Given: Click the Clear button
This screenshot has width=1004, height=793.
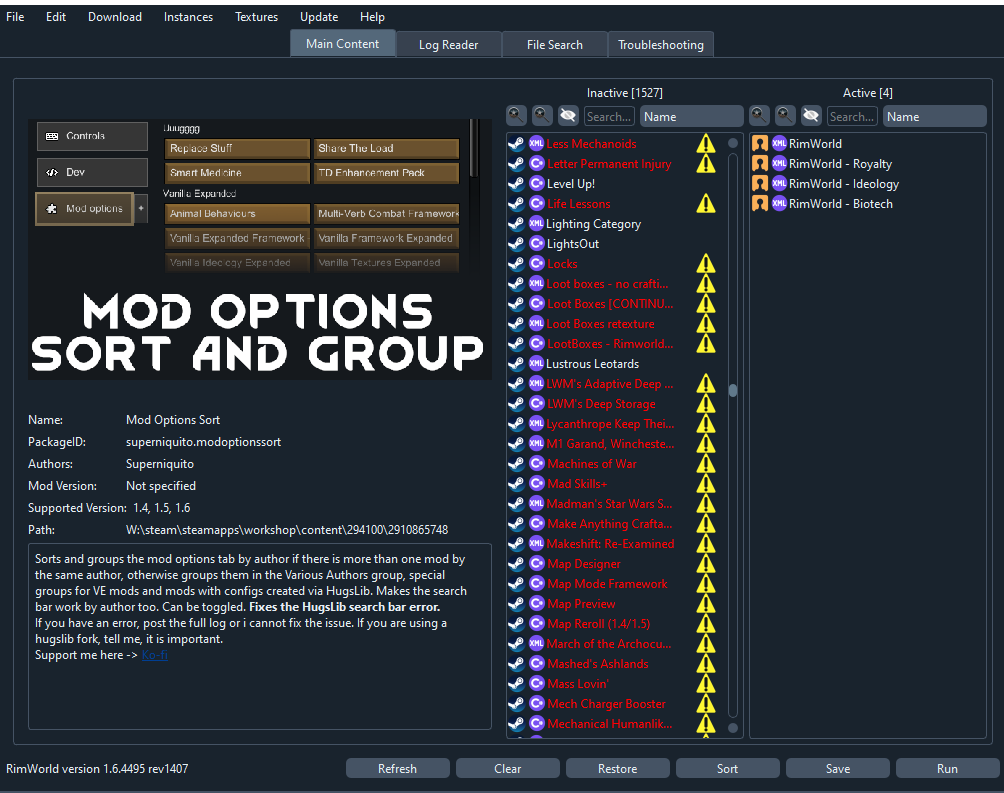Looking at the screenshot, I should point(507,768).
